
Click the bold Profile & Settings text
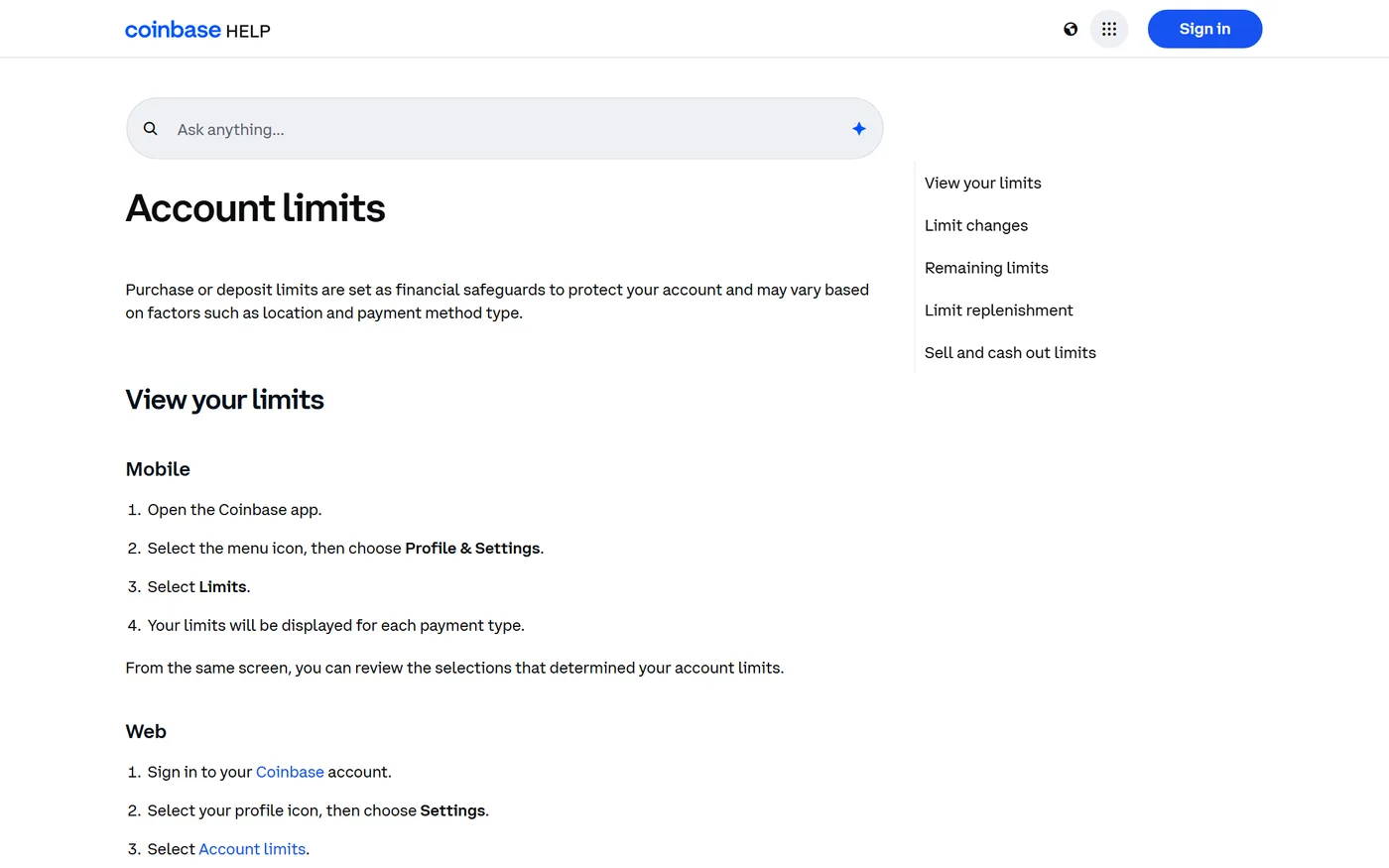pos(472,549)
